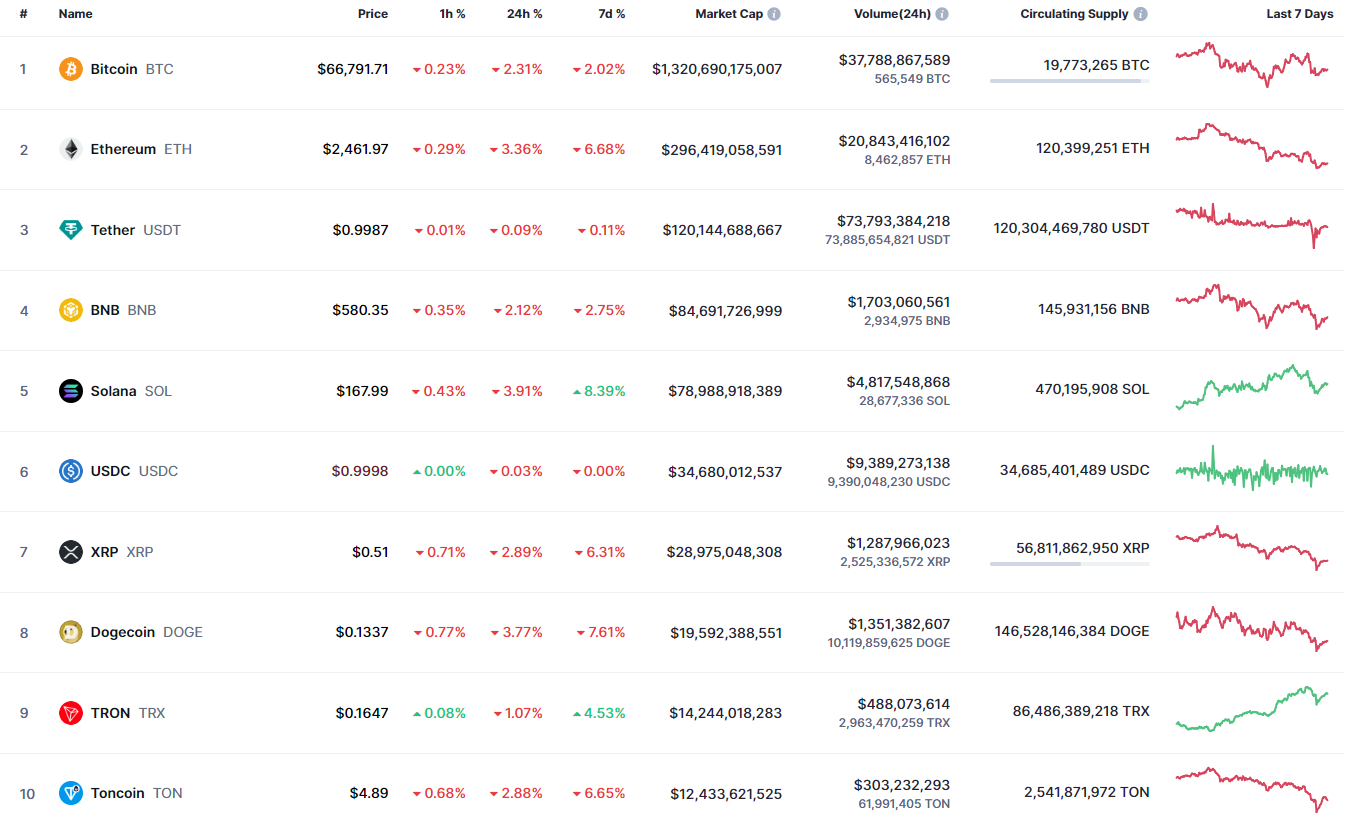The image size is (1353, 824).
Task: Click the Toncoin logo icon
Action: pos(70,793)
